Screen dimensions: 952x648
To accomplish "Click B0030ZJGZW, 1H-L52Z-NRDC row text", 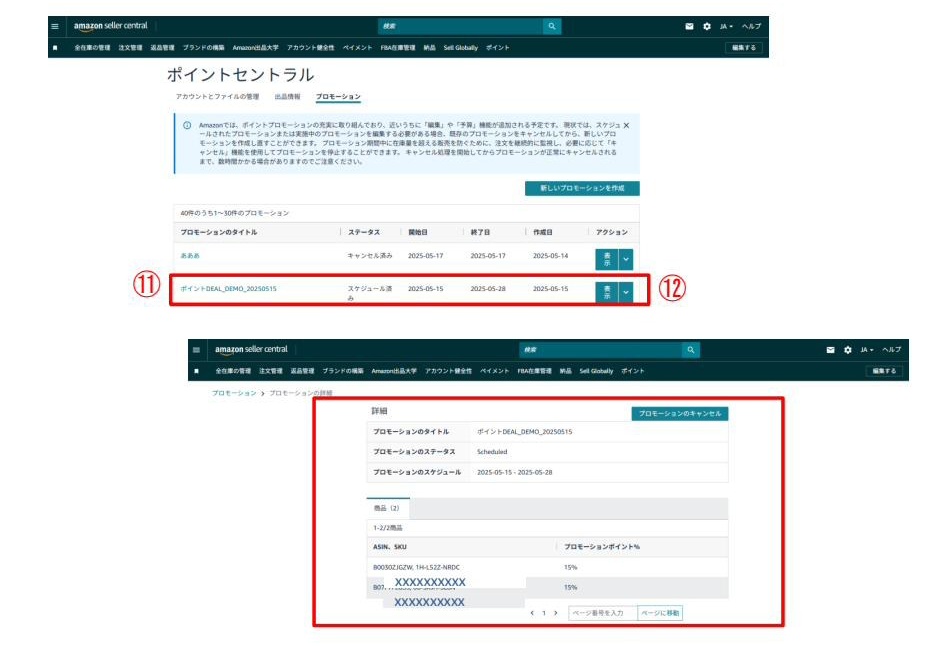I will [416, 567].
